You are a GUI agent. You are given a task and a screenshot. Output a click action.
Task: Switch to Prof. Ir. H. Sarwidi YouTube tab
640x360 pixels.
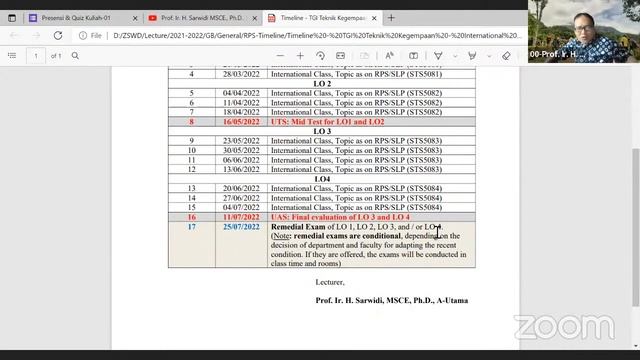[x=202, y=18]
